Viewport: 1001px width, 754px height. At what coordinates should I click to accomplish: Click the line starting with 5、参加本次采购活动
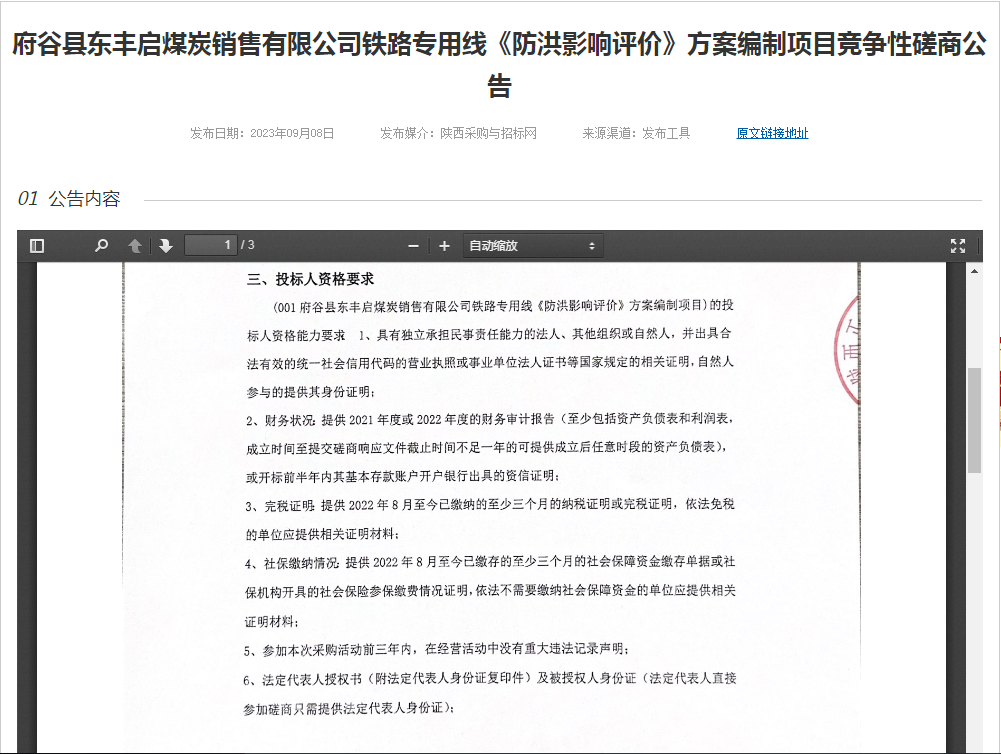coord(436,649)
